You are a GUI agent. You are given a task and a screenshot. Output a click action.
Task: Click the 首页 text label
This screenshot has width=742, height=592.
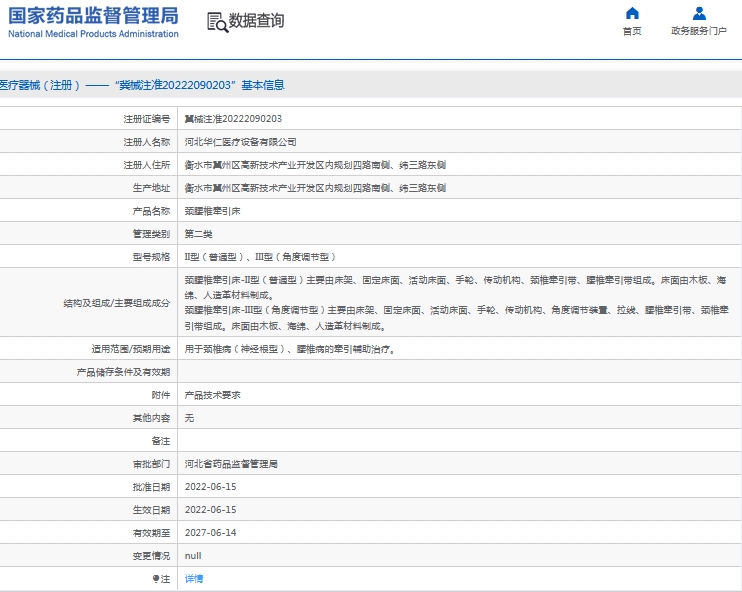pyautogui.click(x=632, y=31)
